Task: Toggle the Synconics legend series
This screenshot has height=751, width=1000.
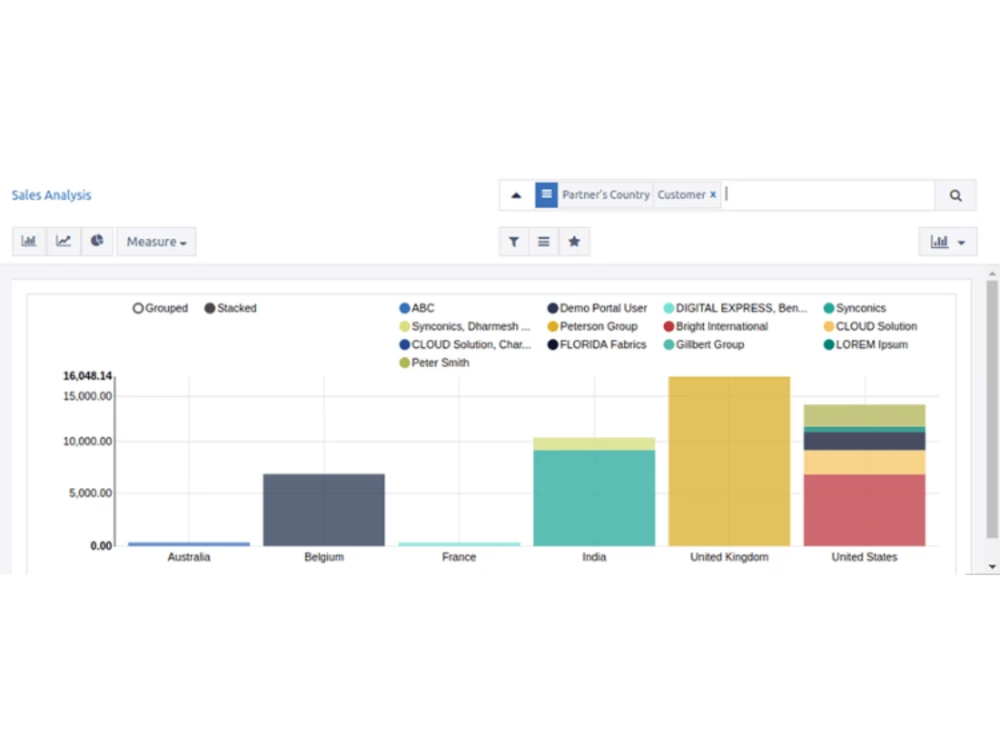Action: click(855, 308)
